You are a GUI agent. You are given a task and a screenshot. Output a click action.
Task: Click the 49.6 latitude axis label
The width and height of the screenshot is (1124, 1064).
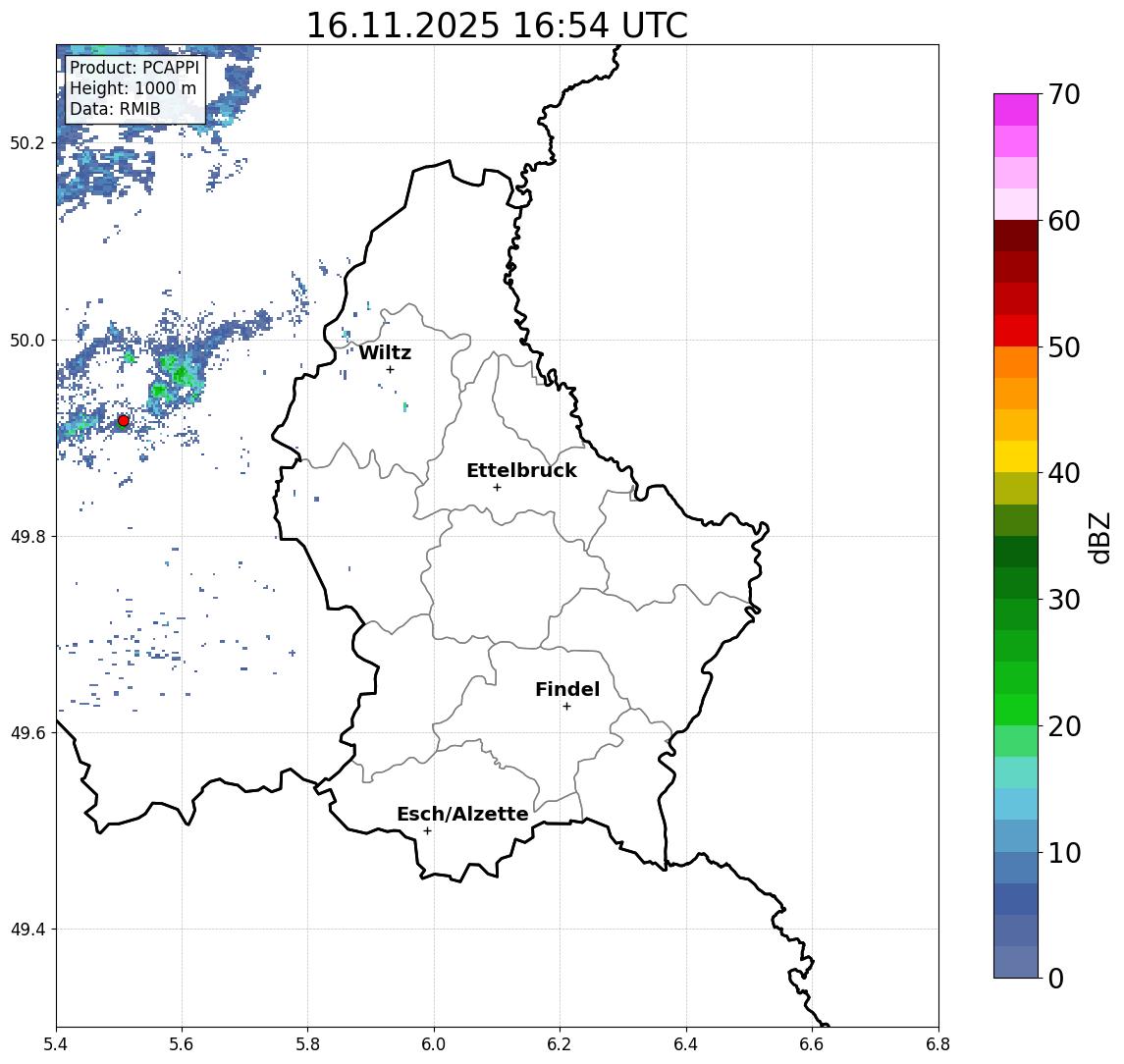(x=27, y=733)
